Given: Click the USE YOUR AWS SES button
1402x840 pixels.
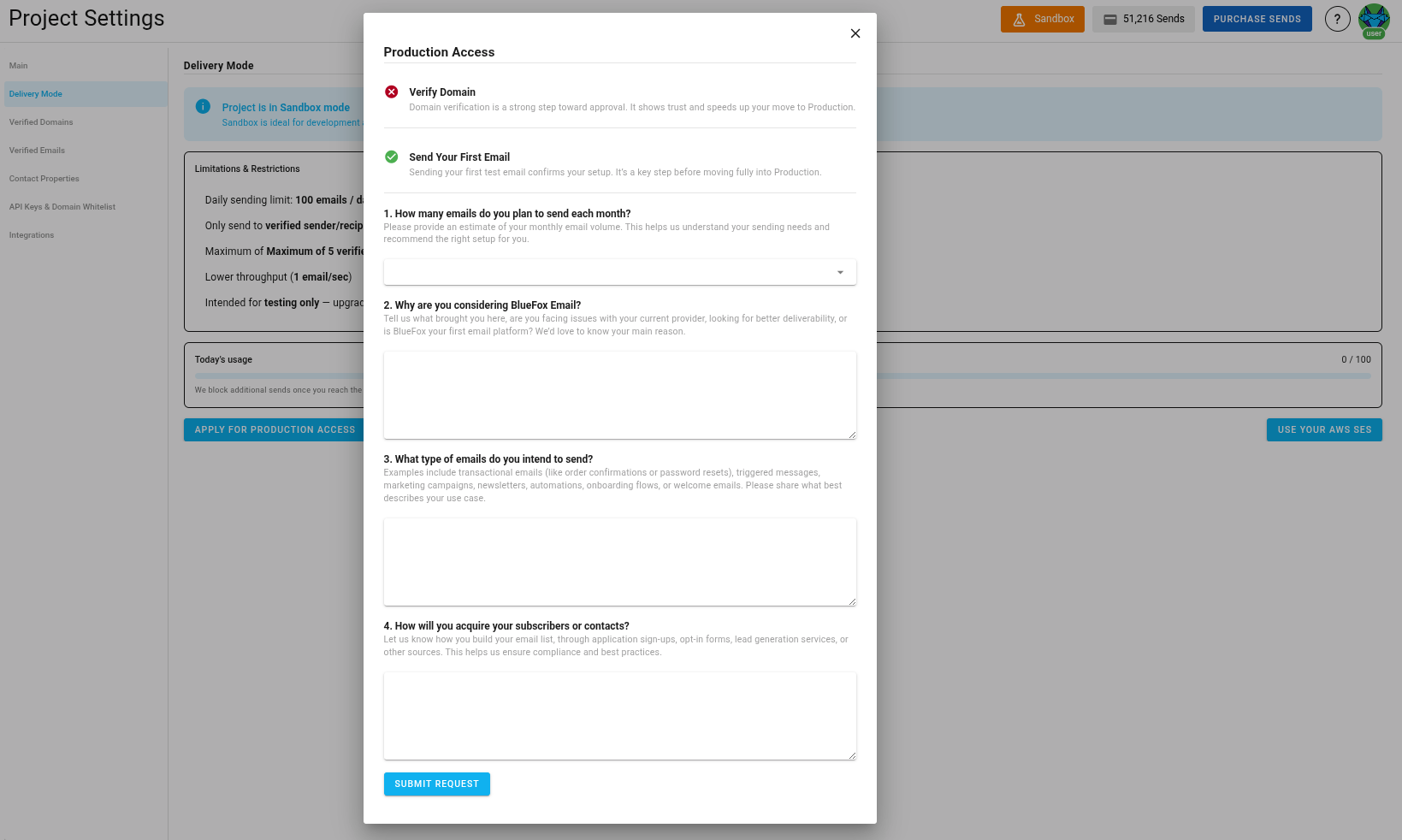Looking at the screenshot, I should click(1323, 429).
